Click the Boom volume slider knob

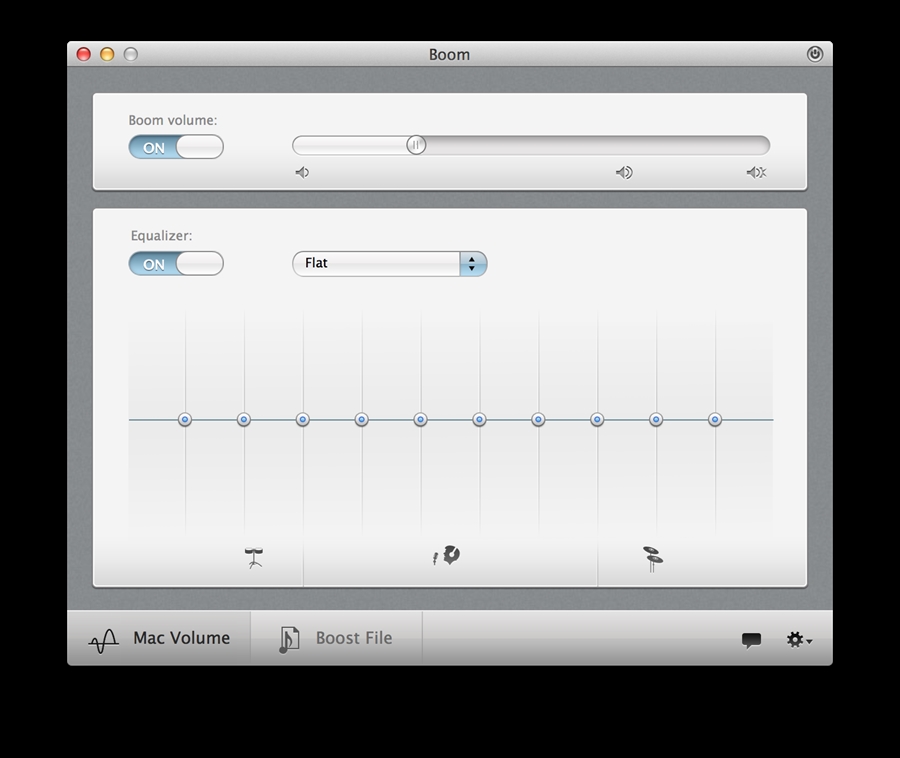pos(416,145)
